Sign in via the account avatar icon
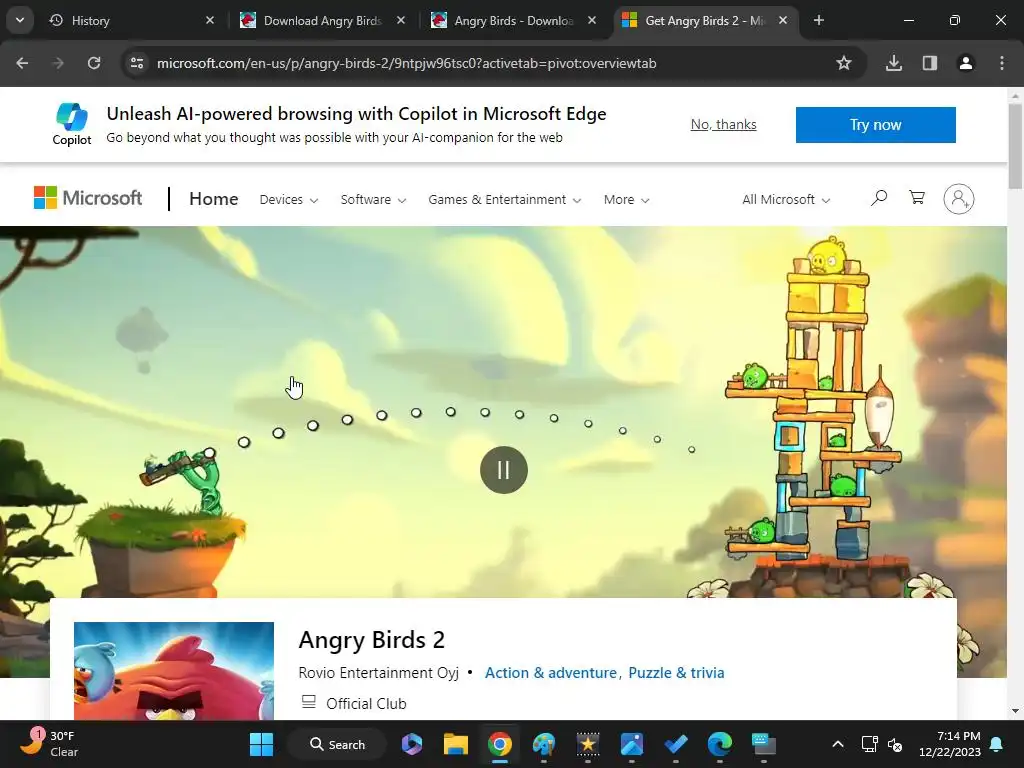Image resolution: width=1024 pixels, height=768 pixels. pos(959,199)
